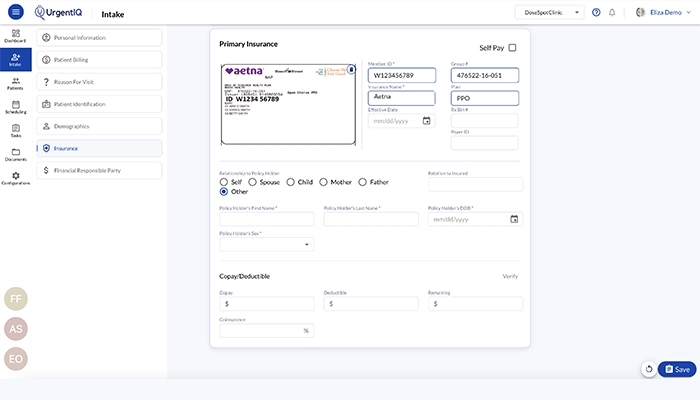This screenshot has width=700, height=400.
Task: Select Intake in the sidebar
Action: click(x=16, y=59)
